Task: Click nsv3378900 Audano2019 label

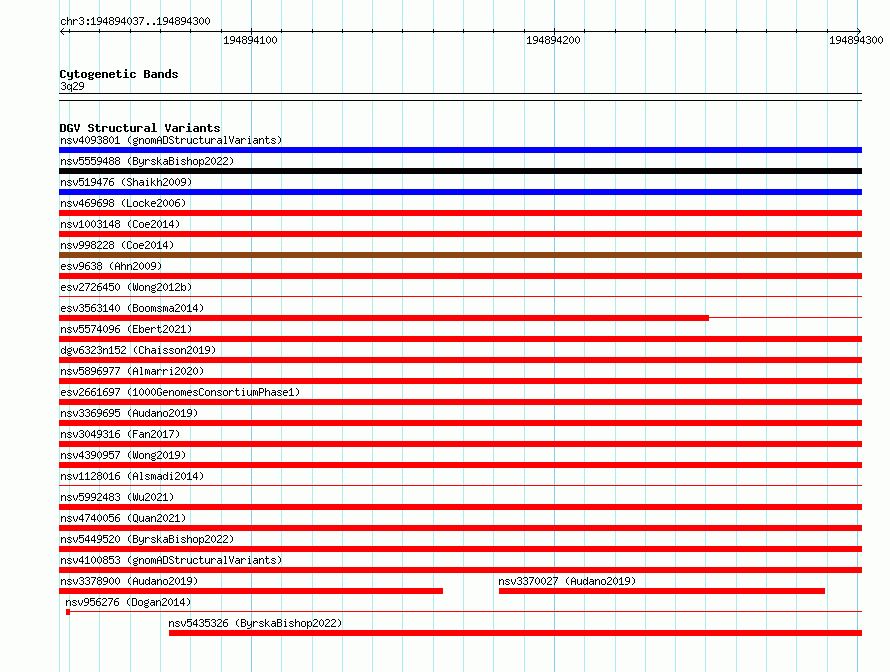Action: [x=129, y=581]
